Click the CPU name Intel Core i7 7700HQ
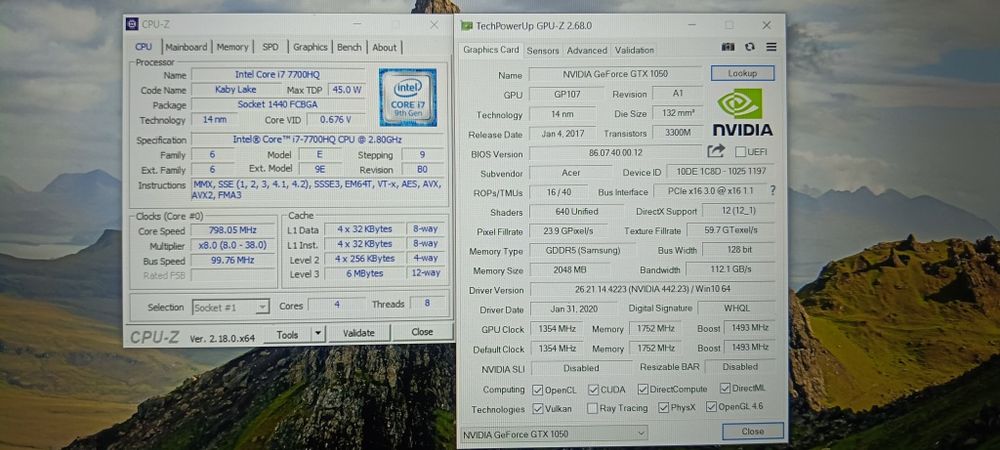This screenshot has width=1000, height=450. point(277,75)
